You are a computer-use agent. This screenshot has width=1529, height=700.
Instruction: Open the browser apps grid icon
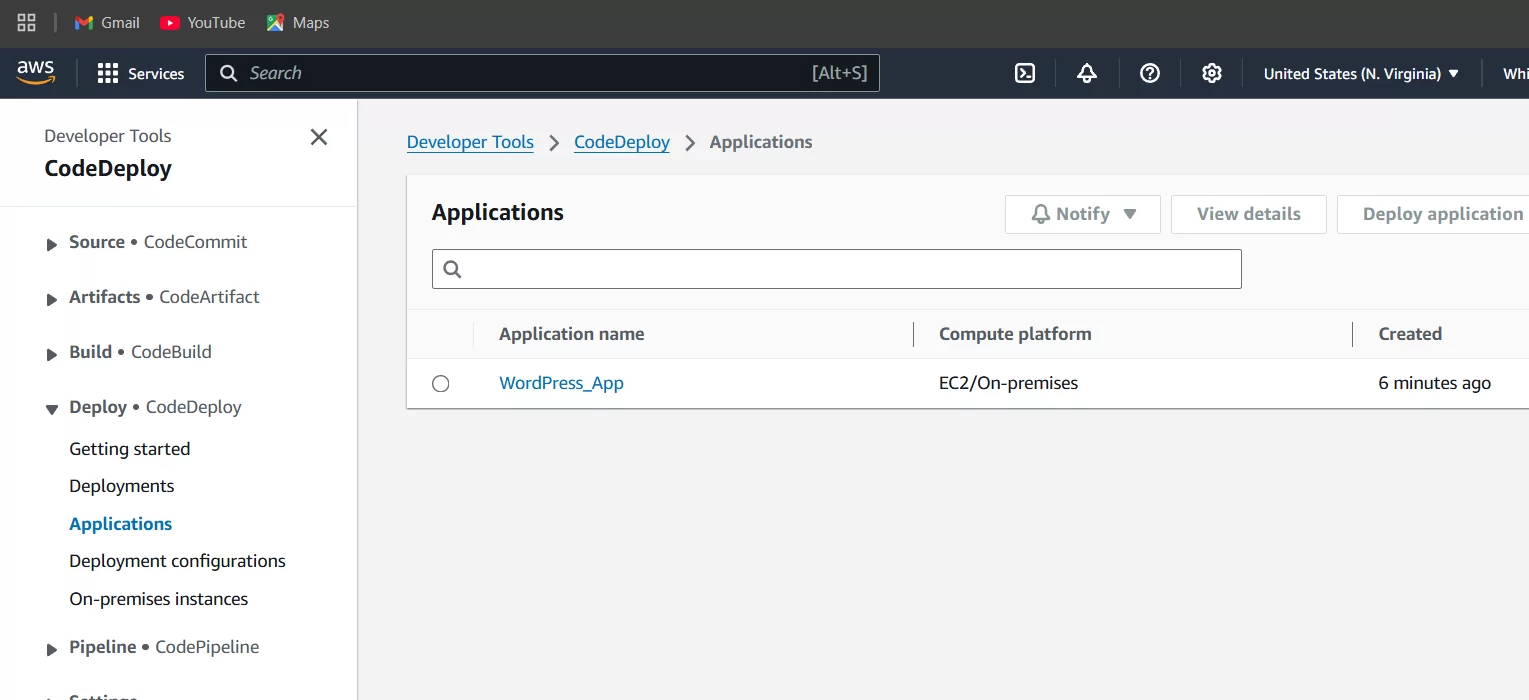coord(27,22)
